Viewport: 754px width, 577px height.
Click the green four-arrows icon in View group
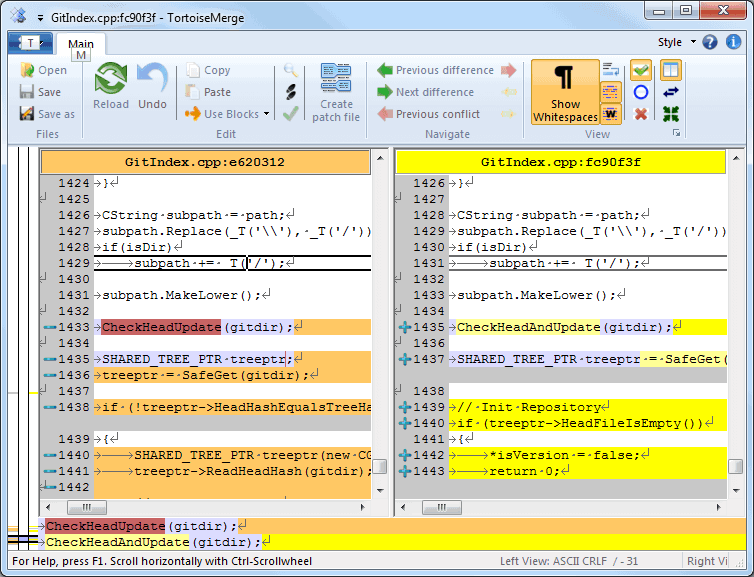(671, 114)
